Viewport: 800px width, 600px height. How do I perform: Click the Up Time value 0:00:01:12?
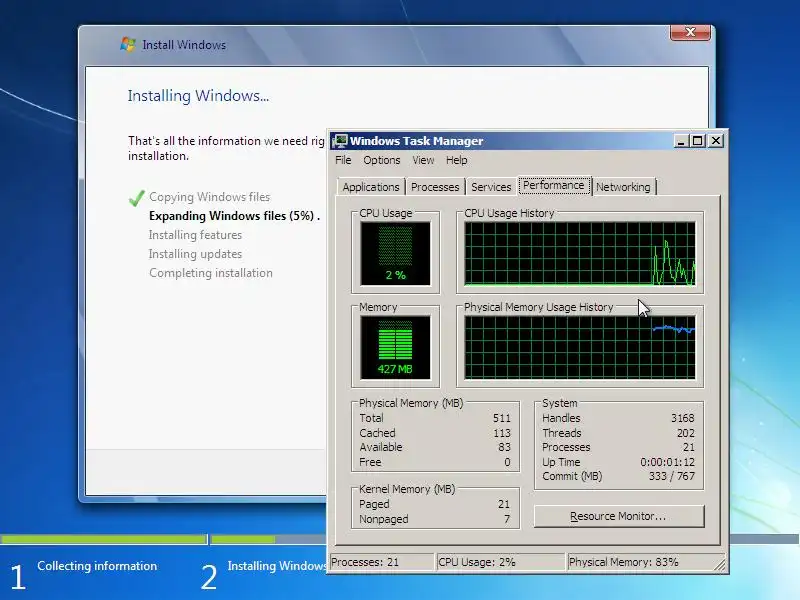tap(667, 462)
